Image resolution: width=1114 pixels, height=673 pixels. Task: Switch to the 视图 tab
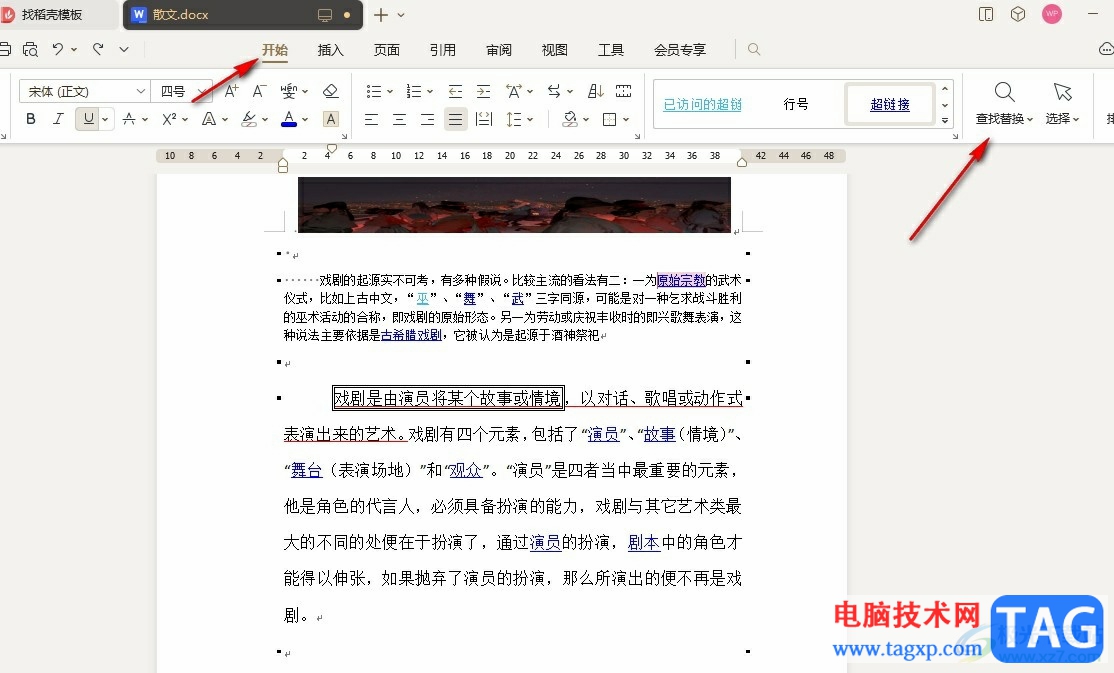coord(555,50)
